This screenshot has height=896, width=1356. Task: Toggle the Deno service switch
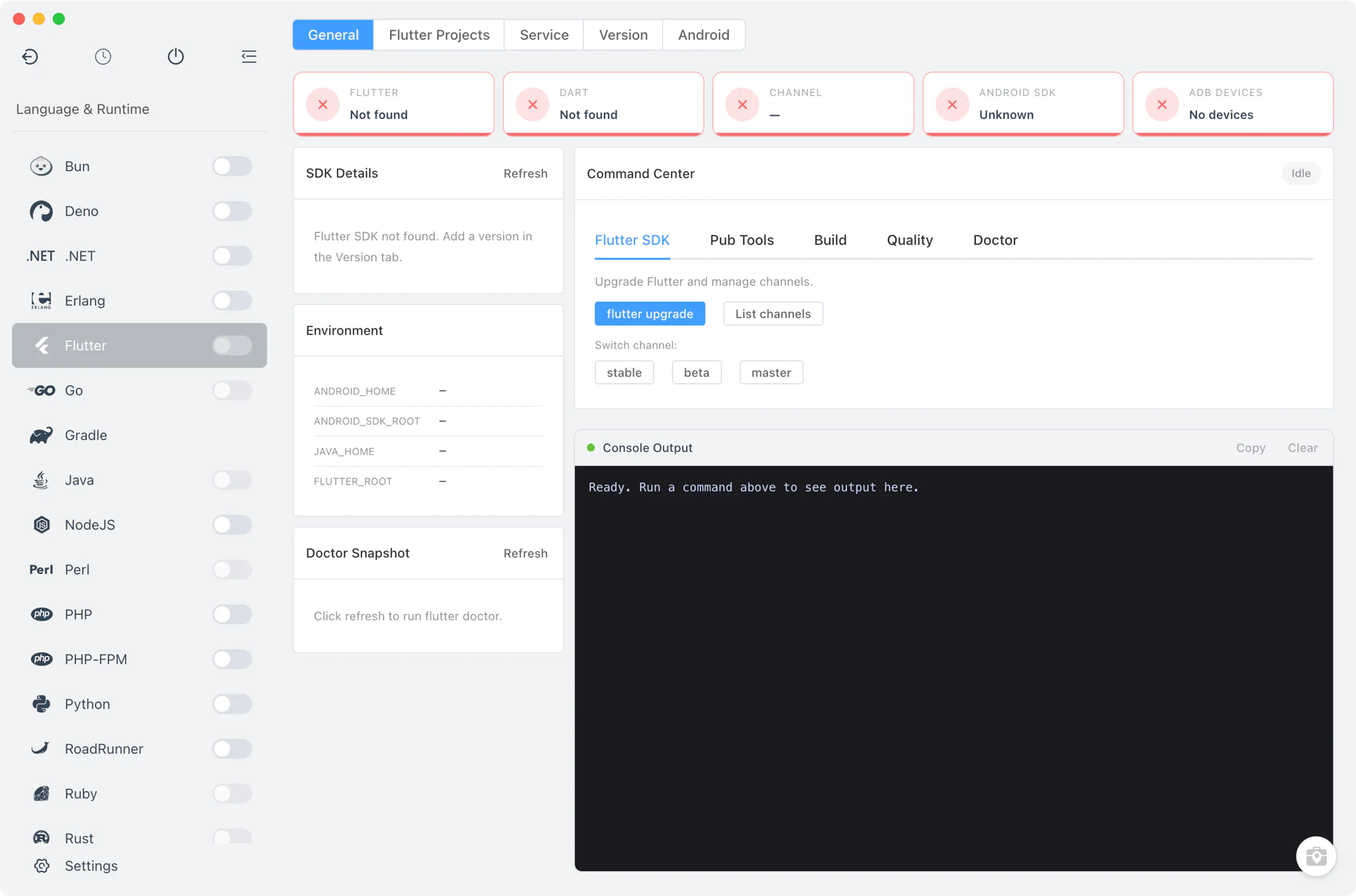coord(232,211)
